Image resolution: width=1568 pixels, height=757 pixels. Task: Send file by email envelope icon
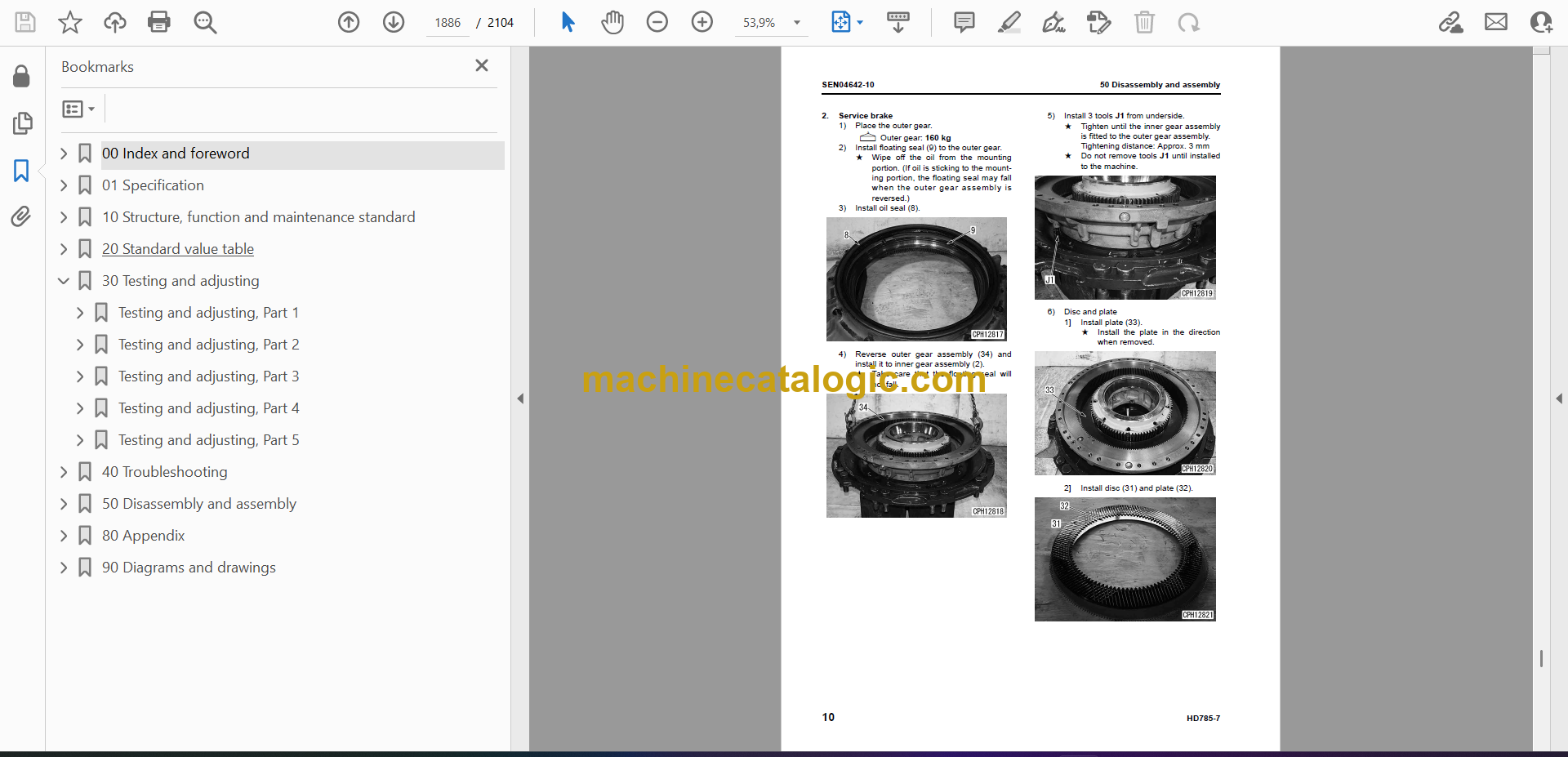pyautogui.click(x=1496, y=22)
